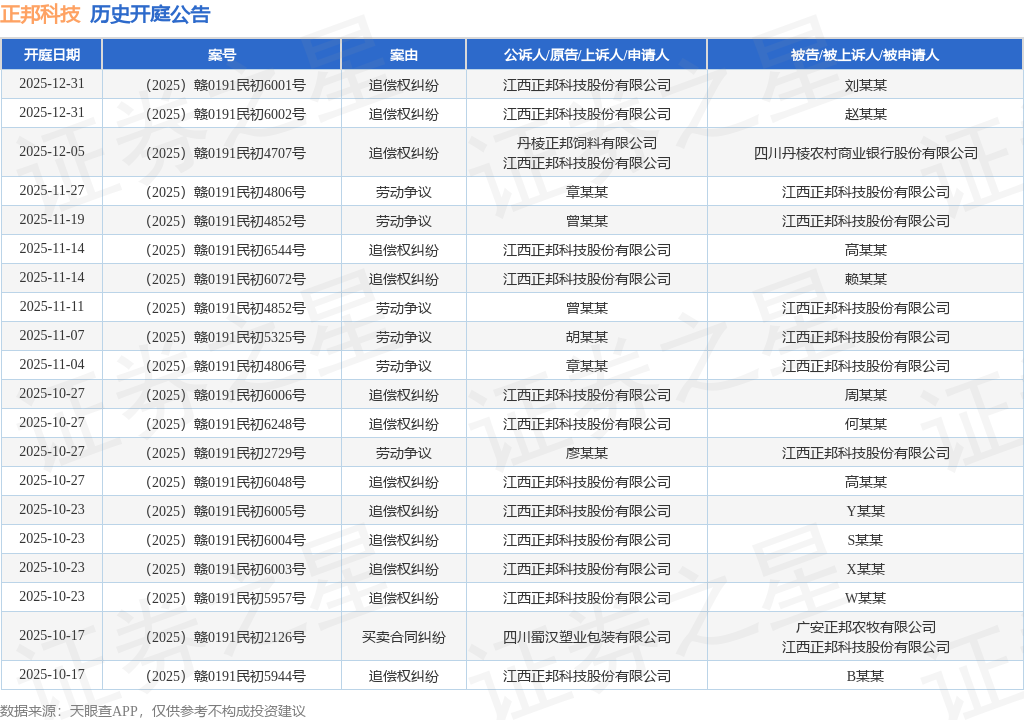Click defendant 何某某

tap(866, 424)
